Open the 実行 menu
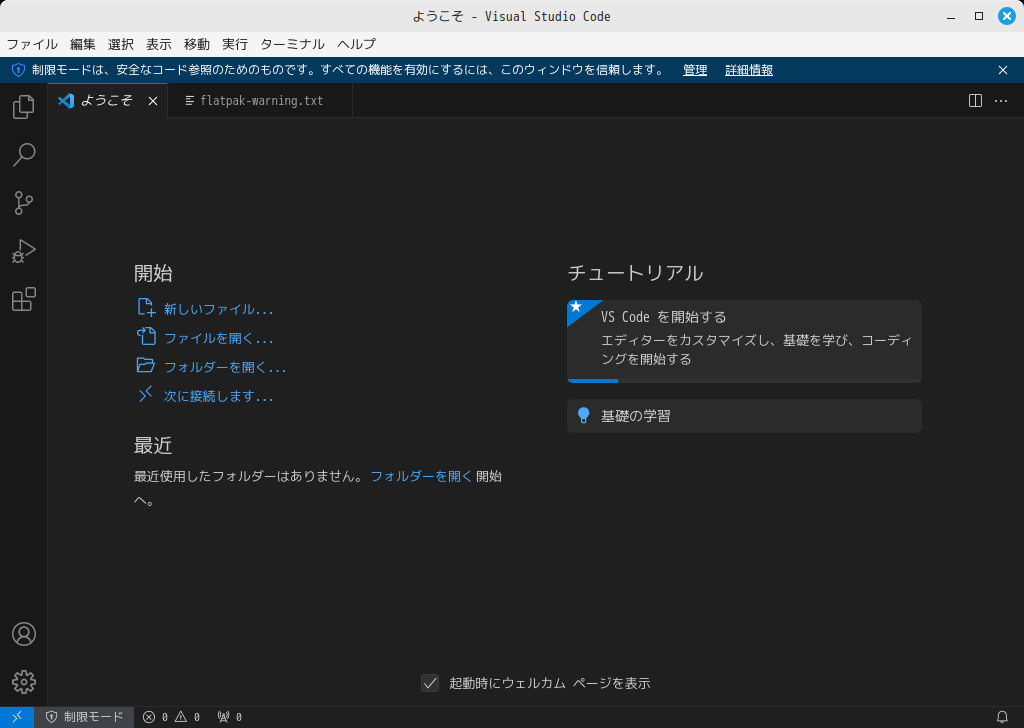Image resolution: width=1024 pixels, height=728 pixels. click(x=235, y=44)
